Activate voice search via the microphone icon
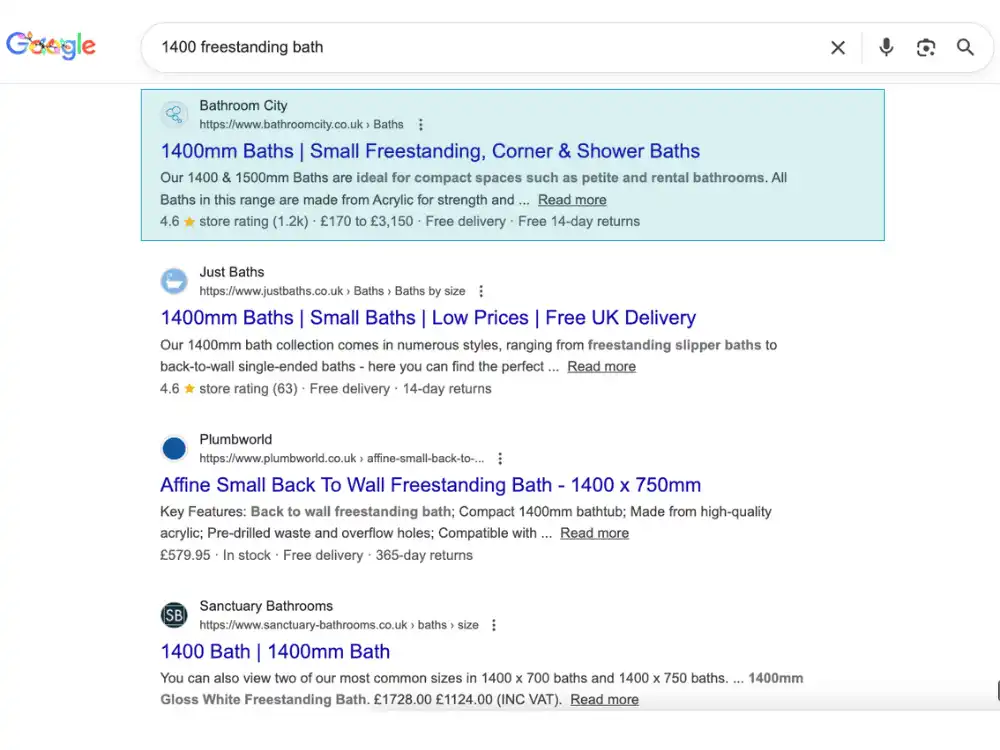 pos(886,47)
